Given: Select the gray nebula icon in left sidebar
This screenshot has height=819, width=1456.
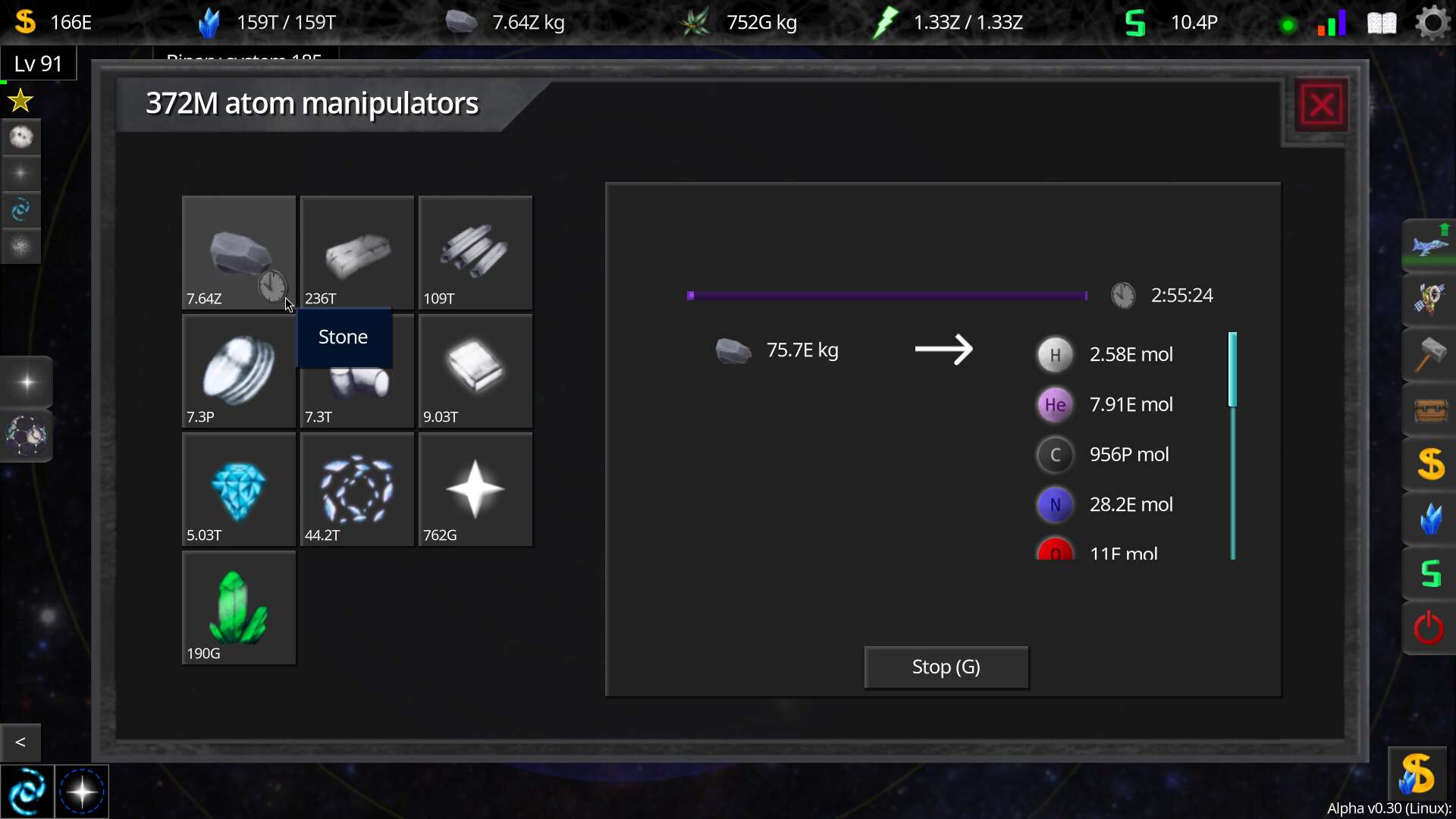Looking at the screenshot, I should click(21, 246).
